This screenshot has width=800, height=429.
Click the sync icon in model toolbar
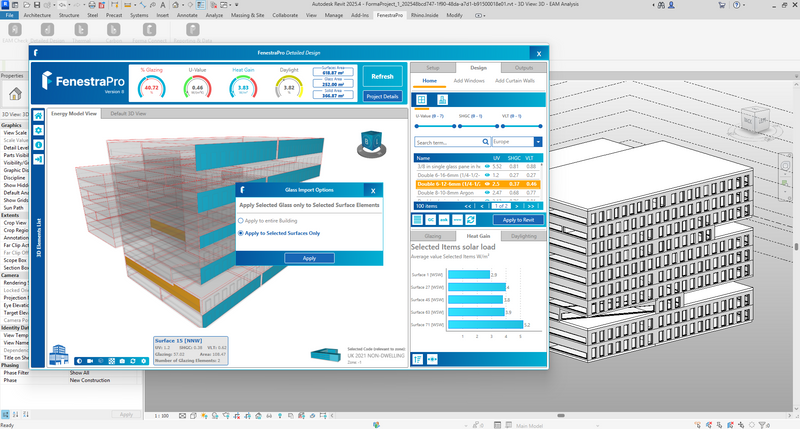(x=133, y=361)
